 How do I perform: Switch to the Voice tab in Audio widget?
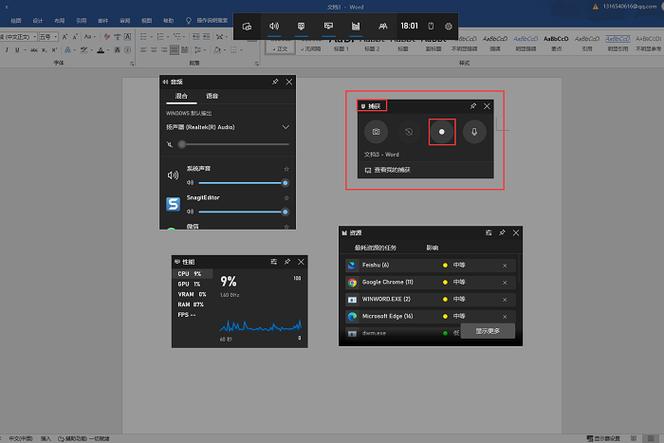tap(212, 96)
